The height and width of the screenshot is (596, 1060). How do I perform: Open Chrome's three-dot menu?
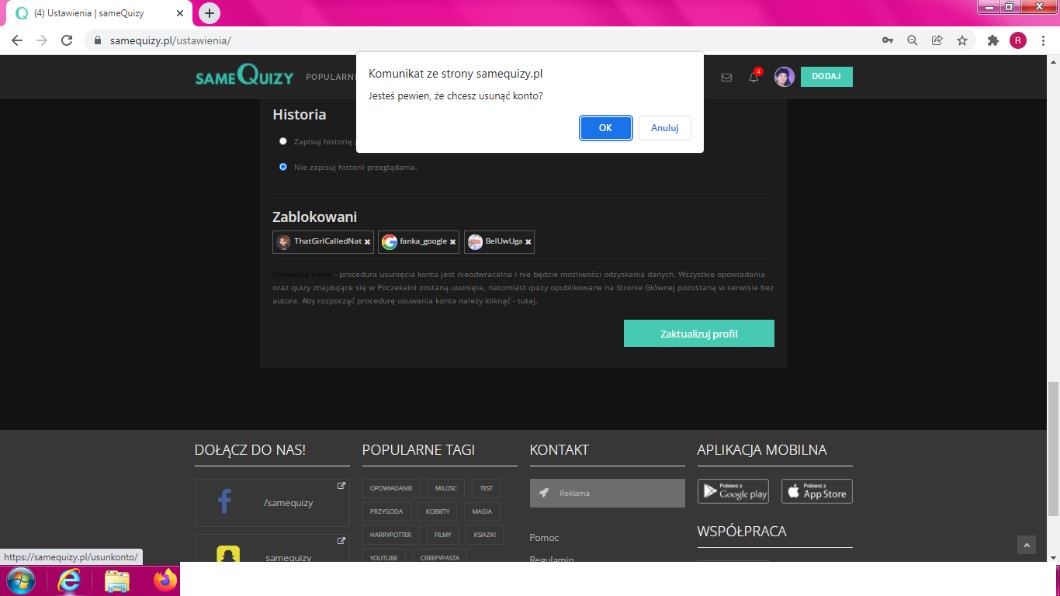click(x=1043, y=41)
